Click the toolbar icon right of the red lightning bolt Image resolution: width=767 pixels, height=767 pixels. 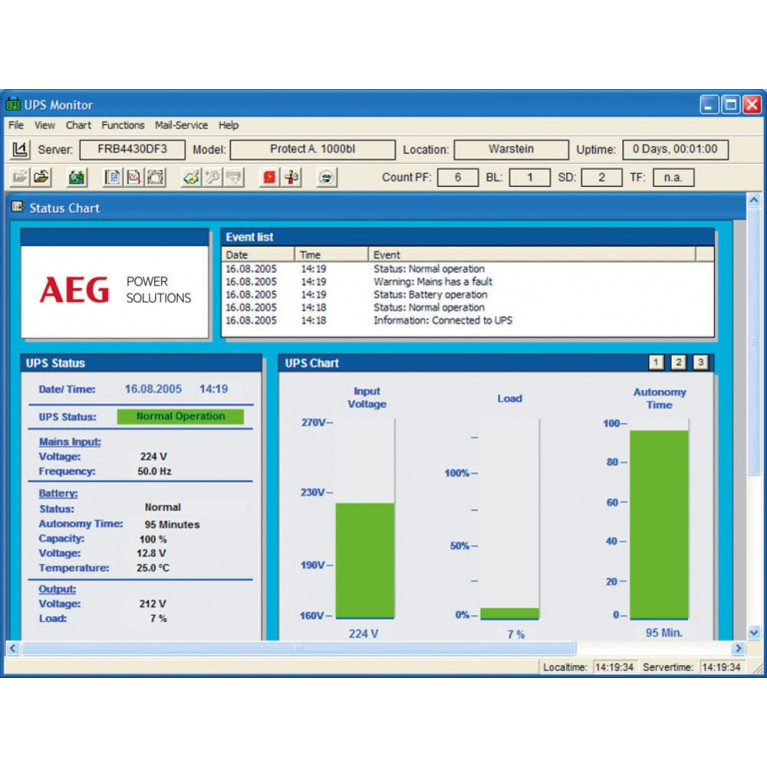[x=291, y=177]
